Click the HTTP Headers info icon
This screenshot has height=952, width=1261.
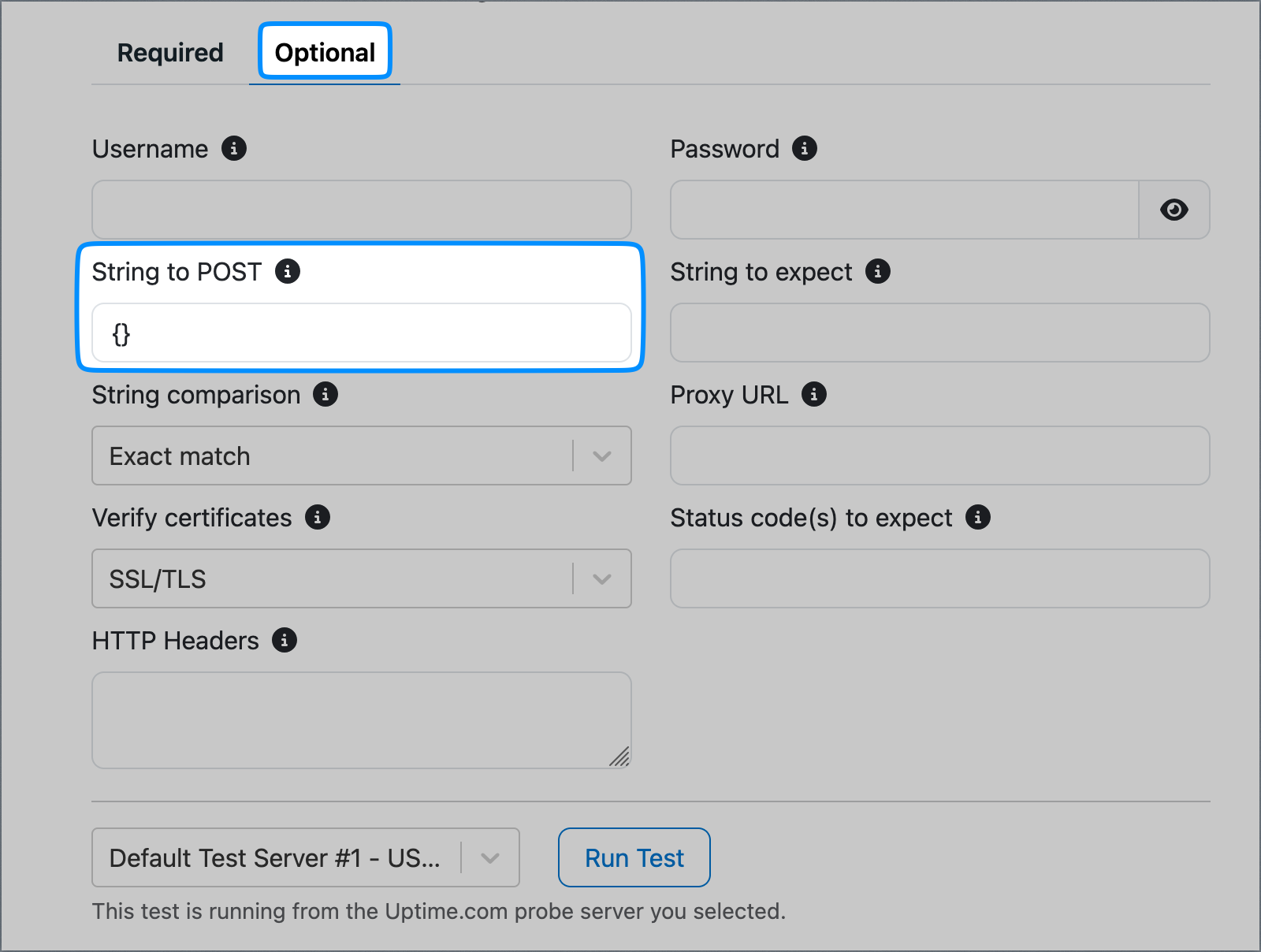[285, 640]
